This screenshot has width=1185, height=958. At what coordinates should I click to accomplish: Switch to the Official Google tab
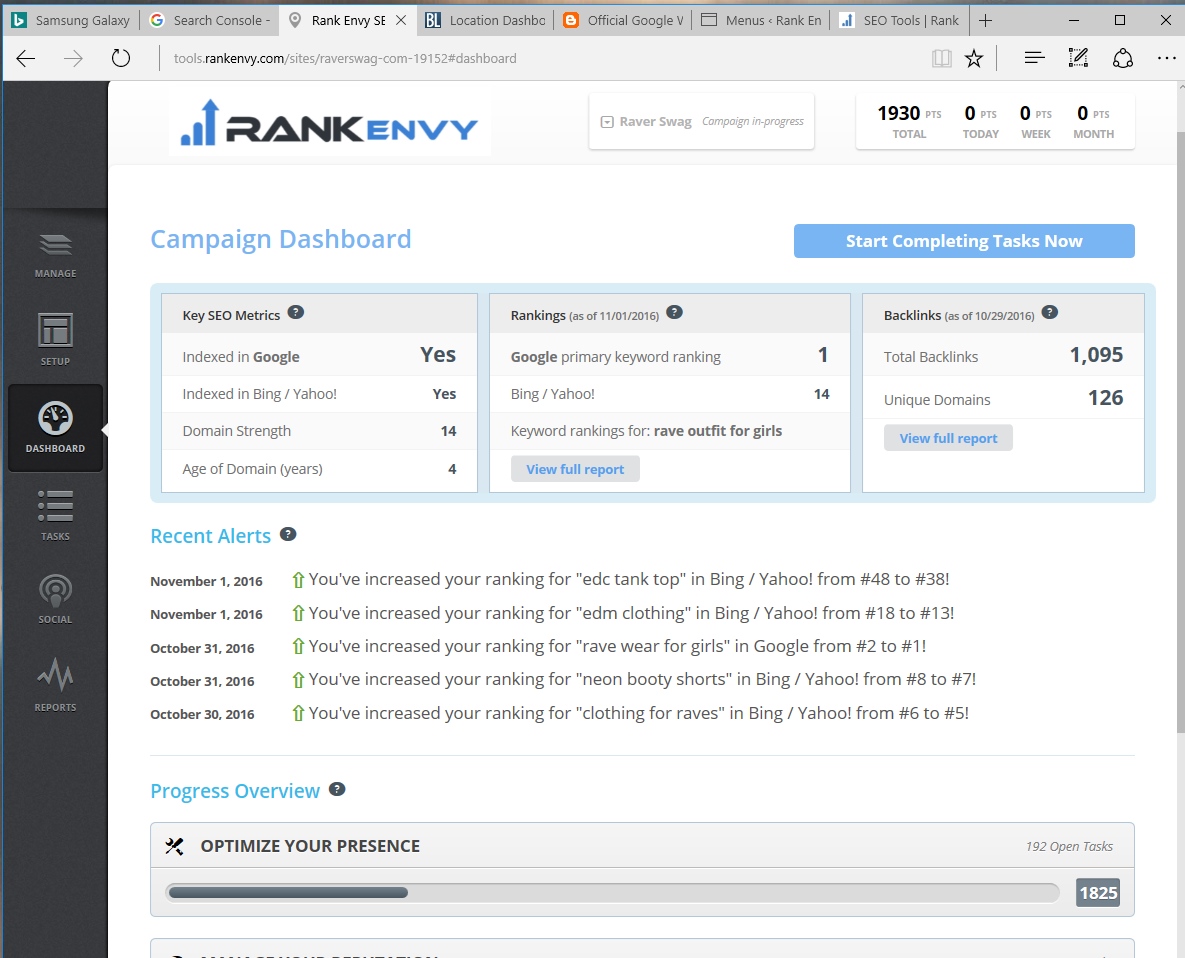[623, 20]
